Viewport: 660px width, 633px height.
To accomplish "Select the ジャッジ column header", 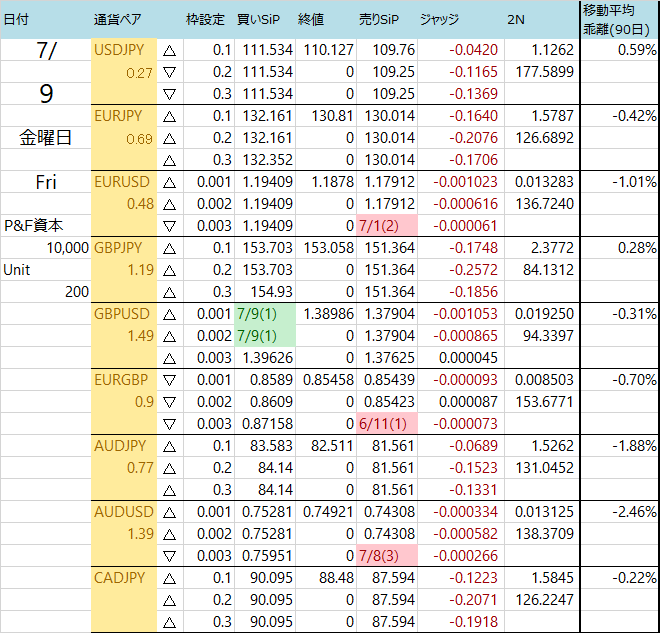I will click(x=461, y=19).
